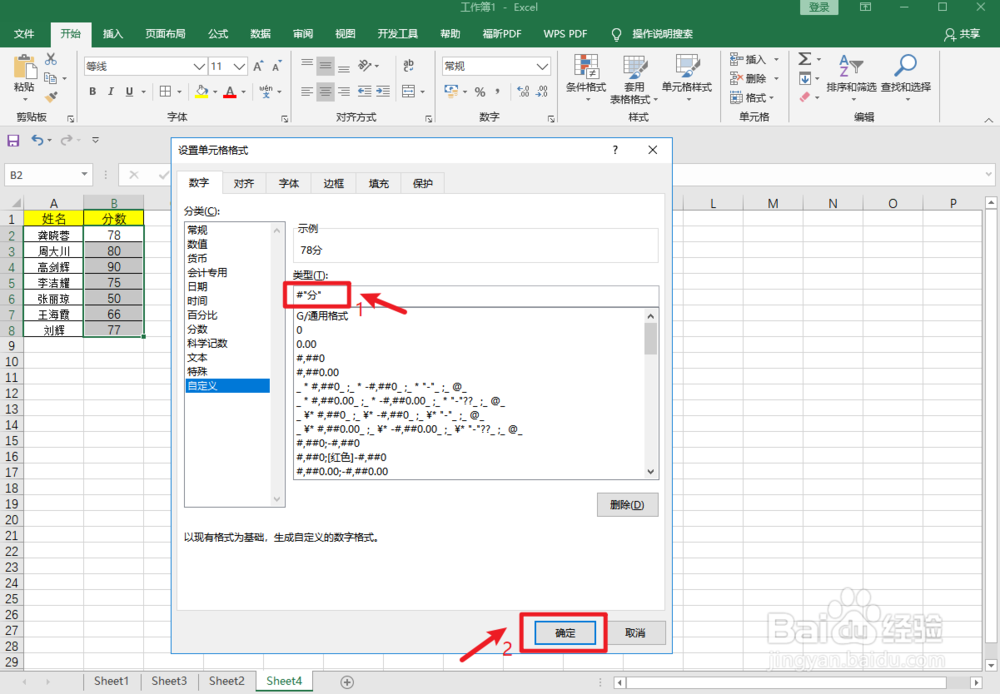Click the 删除 button in the dialog

coord(627,504)
